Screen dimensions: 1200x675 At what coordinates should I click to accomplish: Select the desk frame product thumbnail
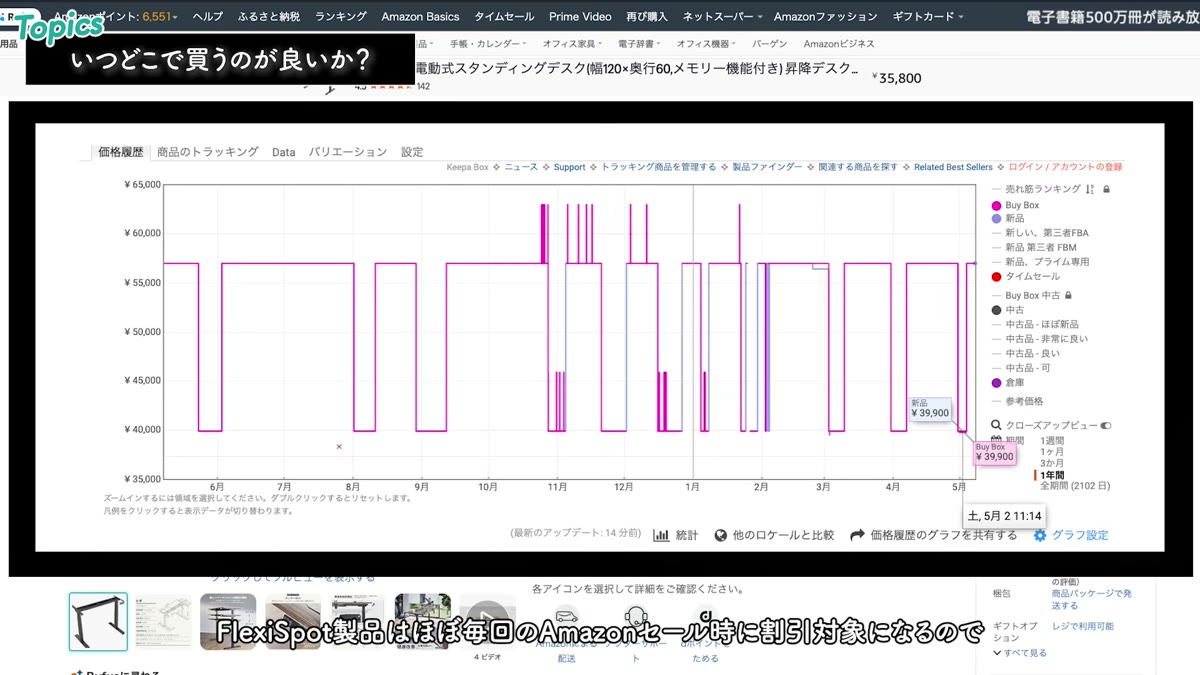click(x=98, y=621)
